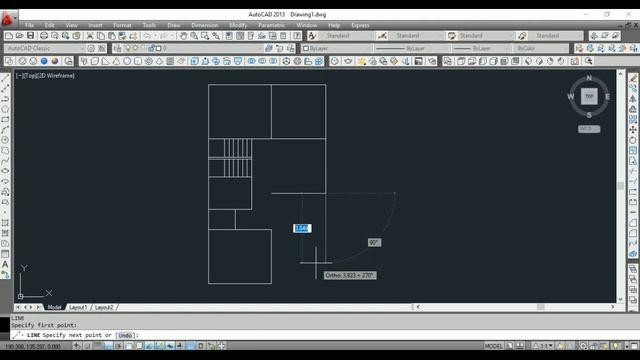Select the Line tool in Draw toolbar

(x=5, y=78)
